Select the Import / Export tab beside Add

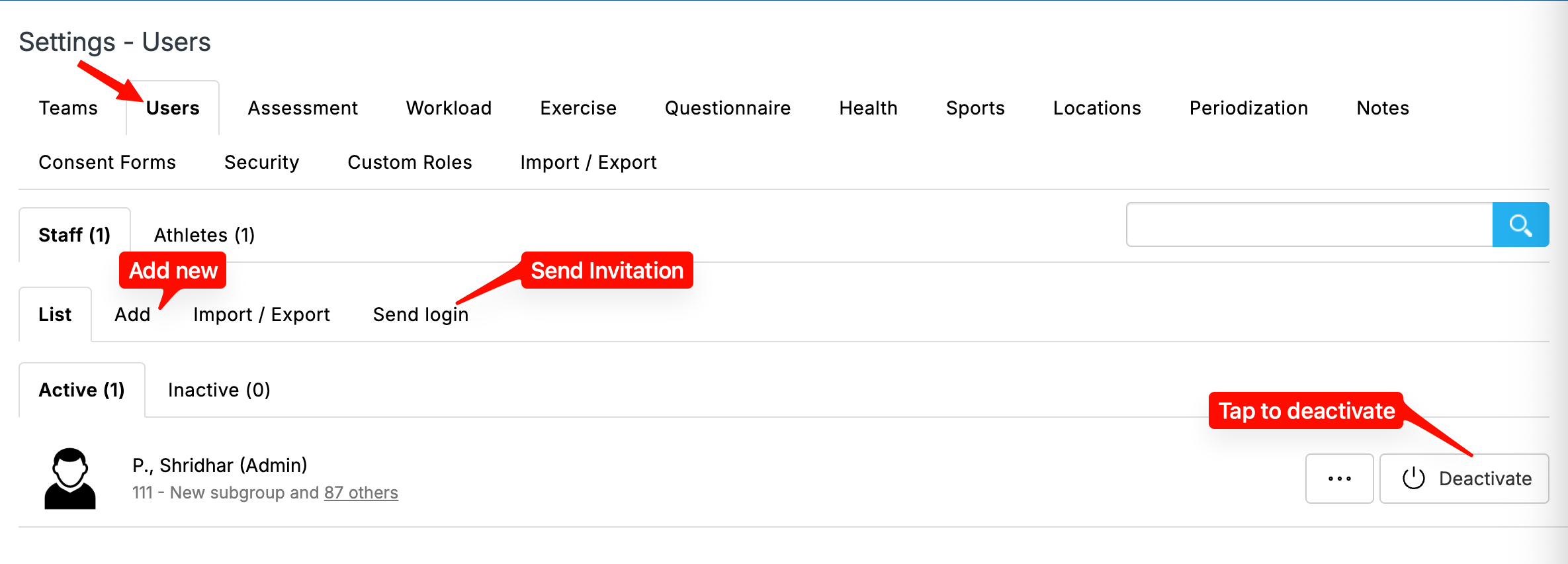point(261,314)
